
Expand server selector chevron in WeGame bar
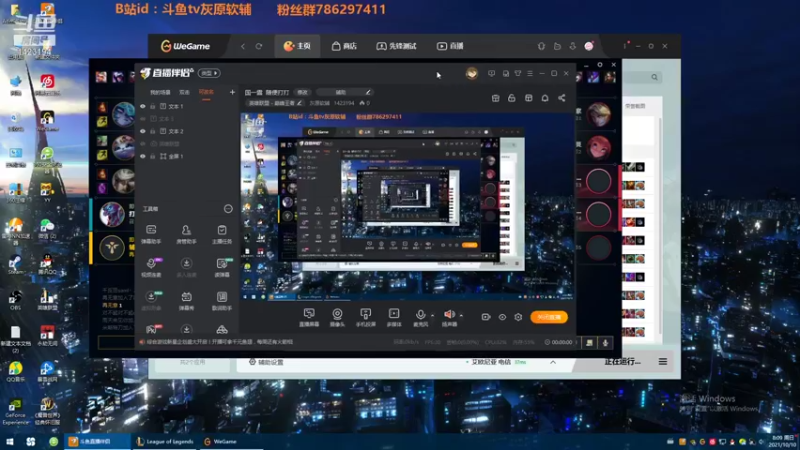[x=553, y=362]
